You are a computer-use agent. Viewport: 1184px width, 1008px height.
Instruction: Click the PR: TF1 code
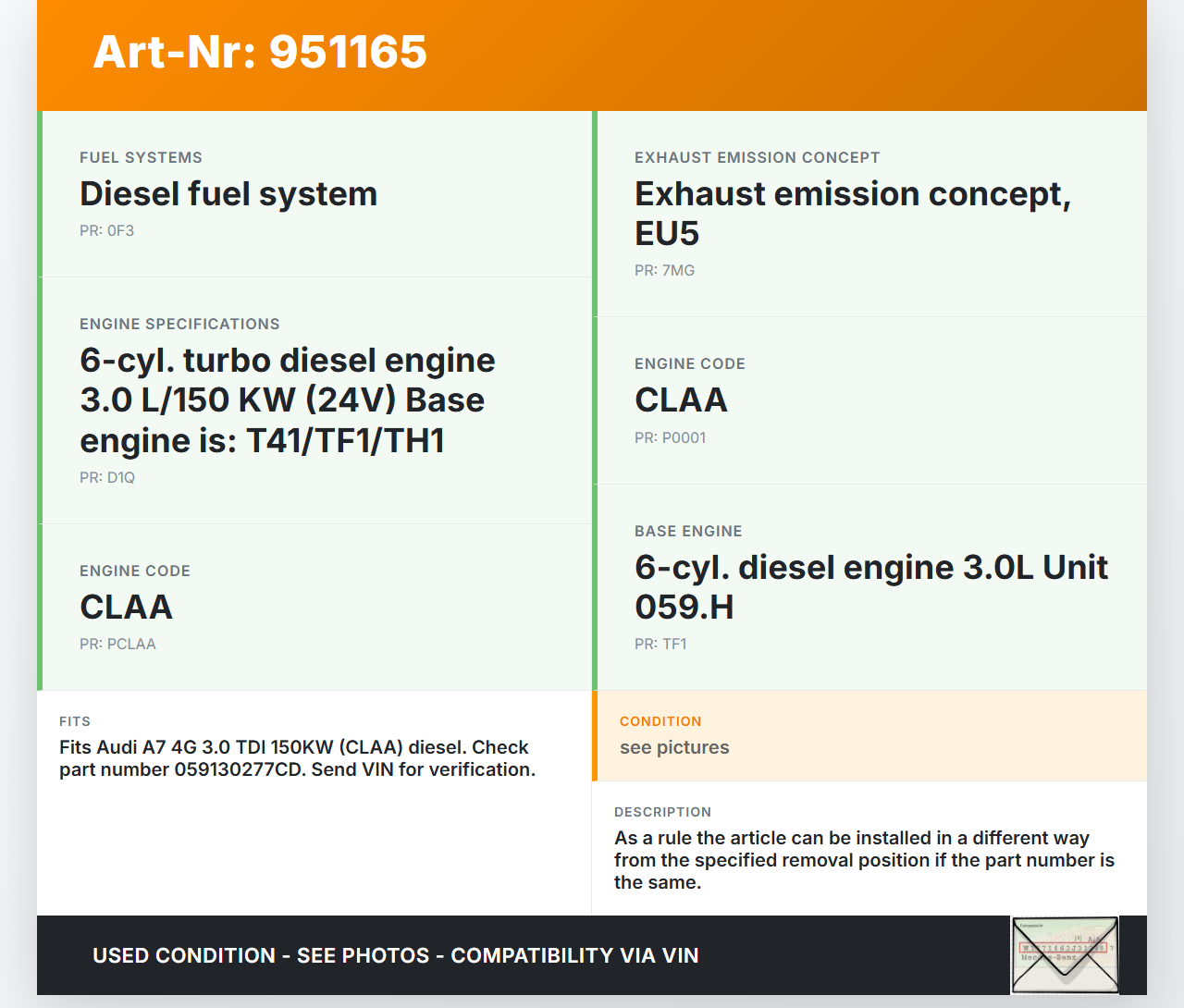click(x=660, y=645)
